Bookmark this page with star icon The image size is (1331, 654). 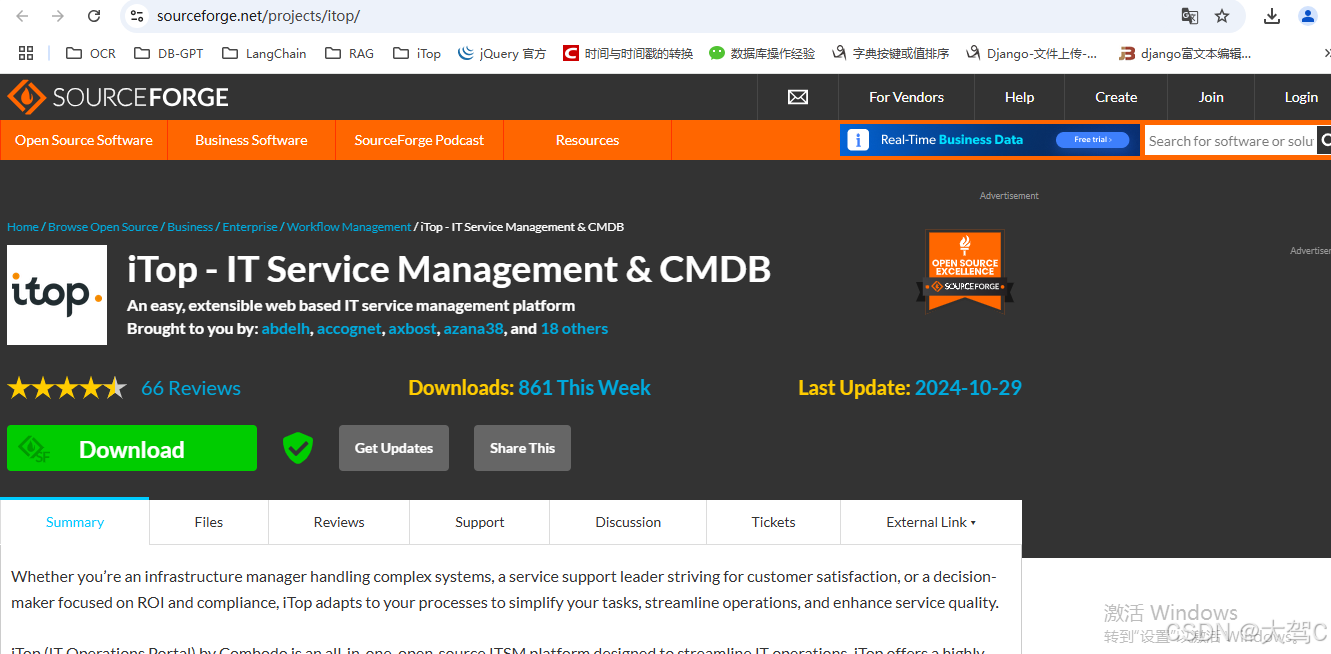[1222, 16]
